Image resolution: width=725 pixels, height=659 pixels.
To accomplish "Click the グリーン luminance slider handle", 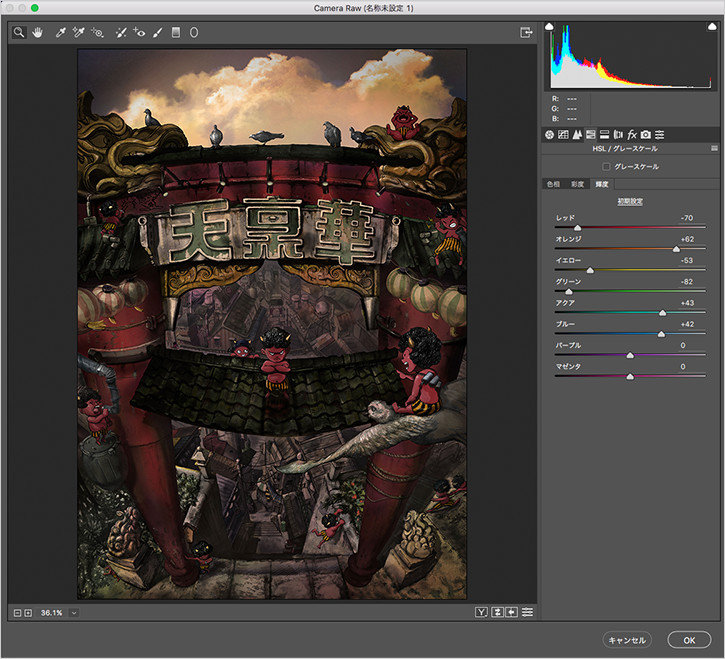I will (x=569, y=292).
